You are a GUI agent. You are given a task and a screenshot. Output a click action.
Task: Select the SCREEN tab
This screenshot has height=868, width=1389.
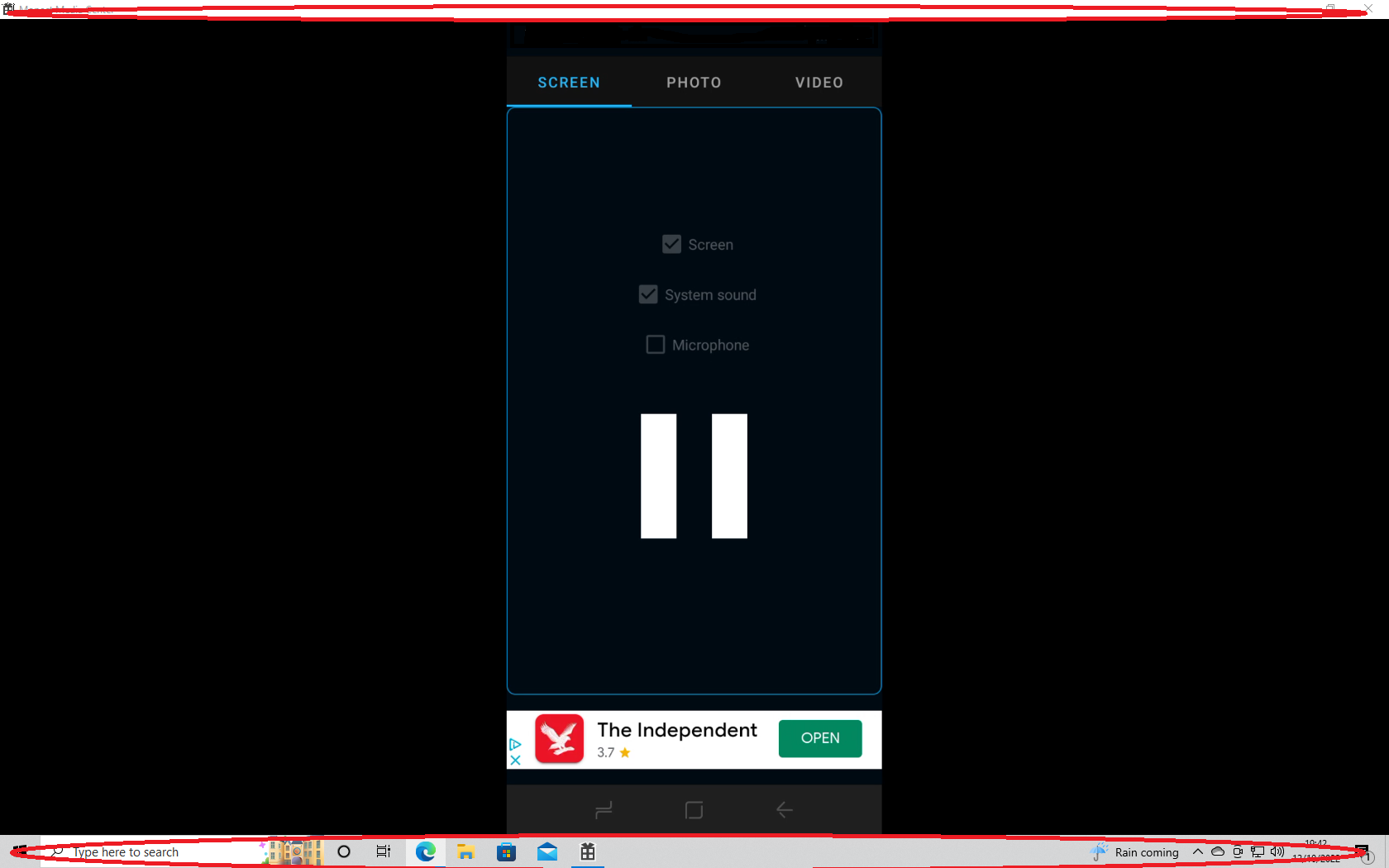point(569,83)
